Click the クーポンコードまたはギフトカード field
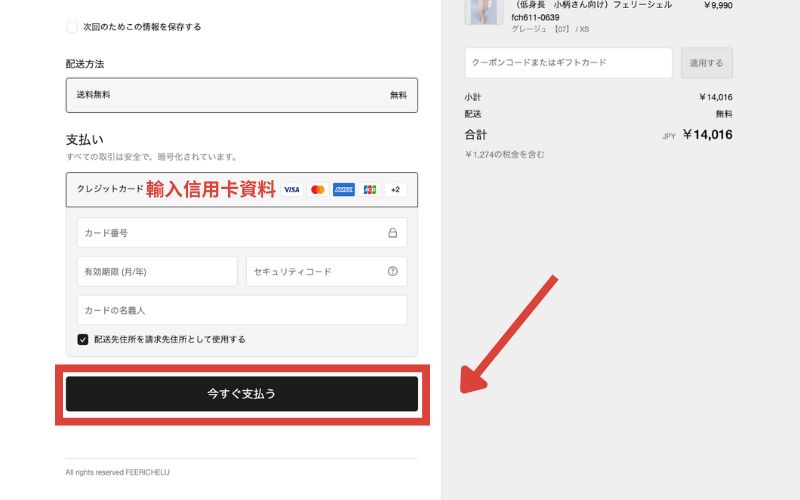Image resolution: width=800 pixels, height=500 pixels. [x=568, y=62]
